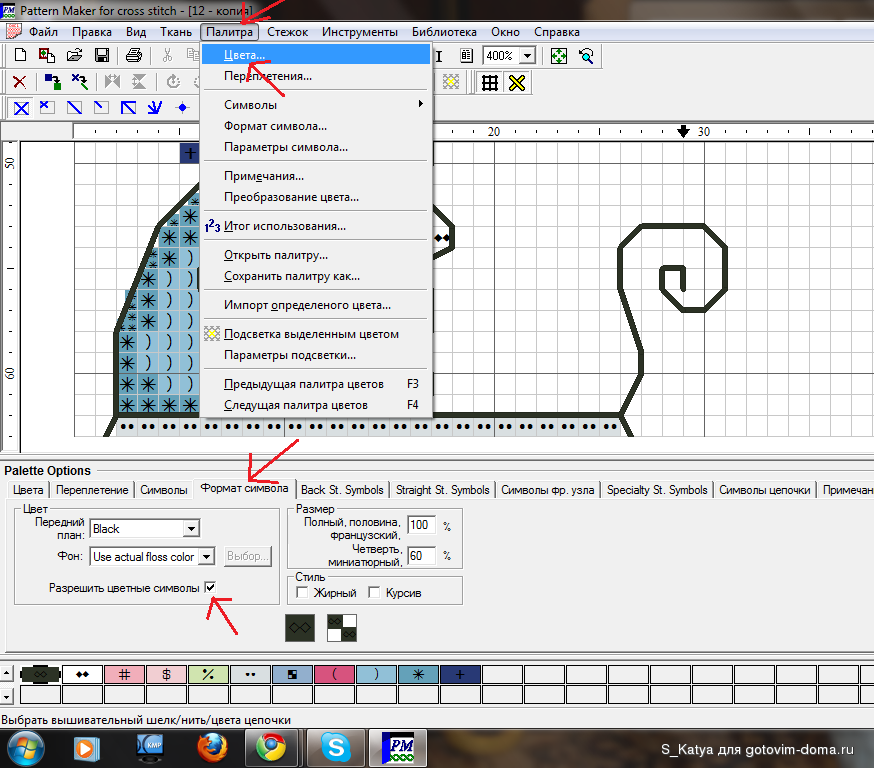Choose Подсветка выделенным цветом menu entry
The width and height of the screenshot is (874, 768).
(x=316, y=334)
